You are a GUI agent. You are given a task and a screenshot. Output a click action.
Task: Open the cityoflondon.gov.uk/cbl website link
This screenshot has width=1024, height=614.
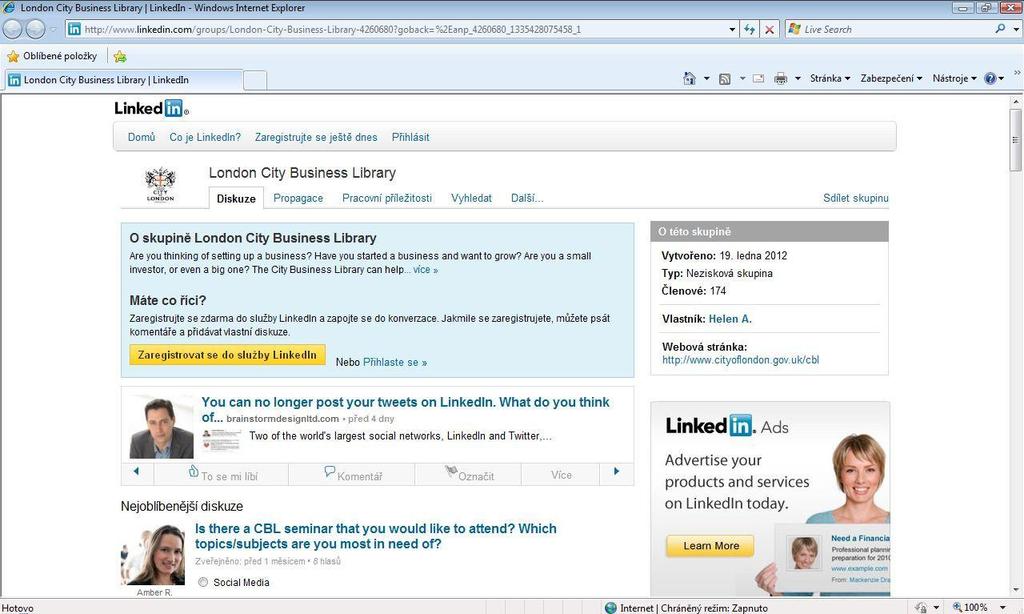741,360
